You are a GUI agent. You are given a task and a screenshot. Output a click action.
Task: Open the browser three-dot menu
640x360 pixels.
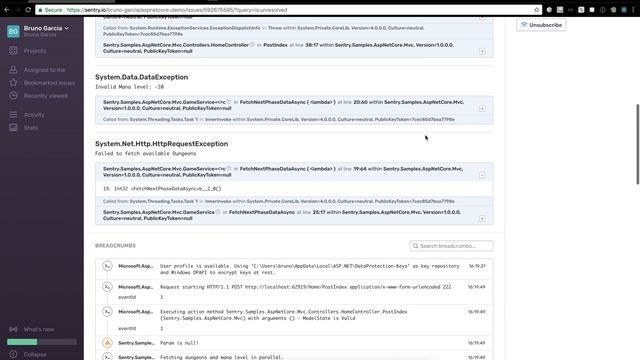(x=633, y=10)
